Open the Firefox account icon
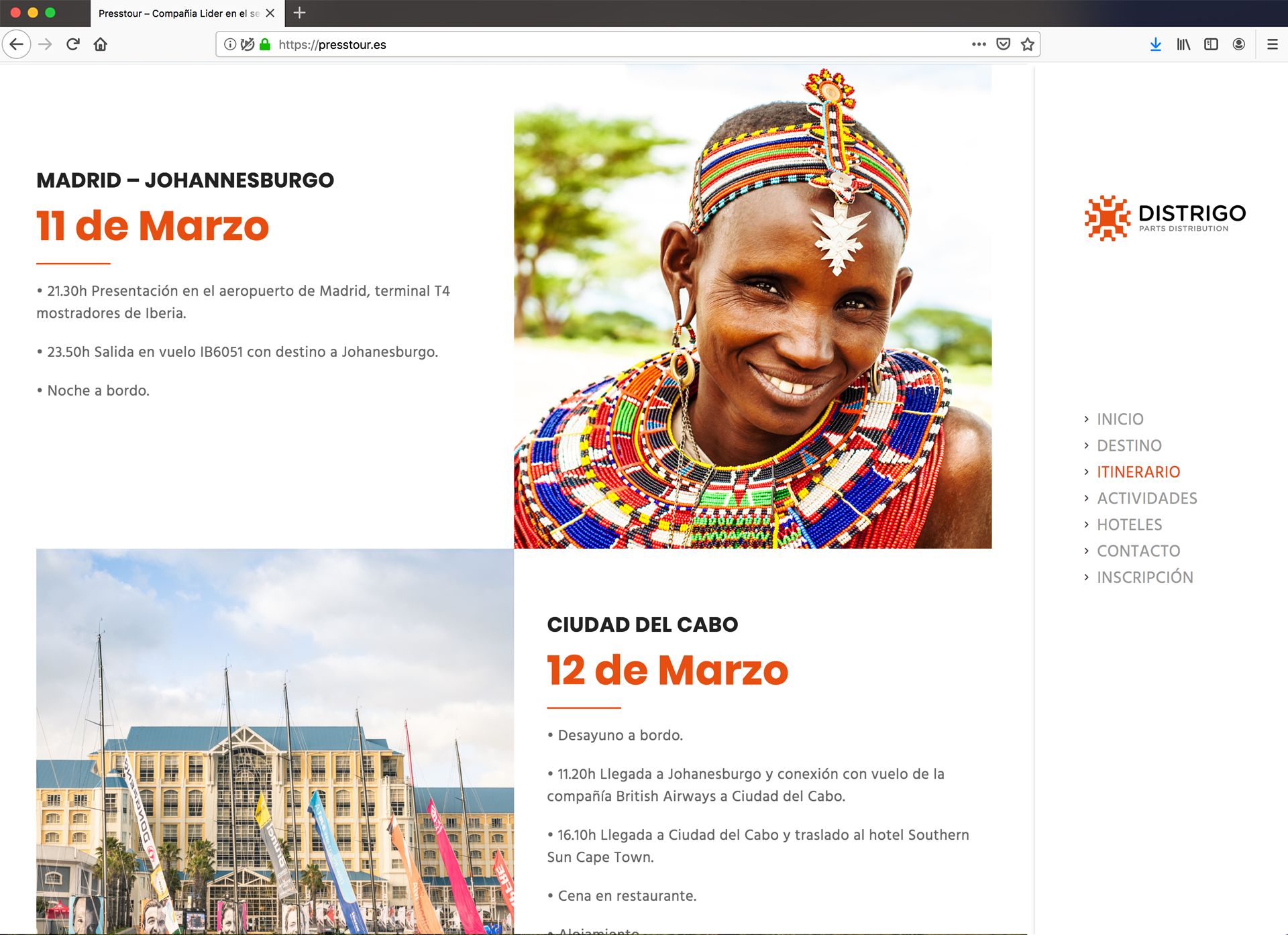 (x=1239, y=44)
